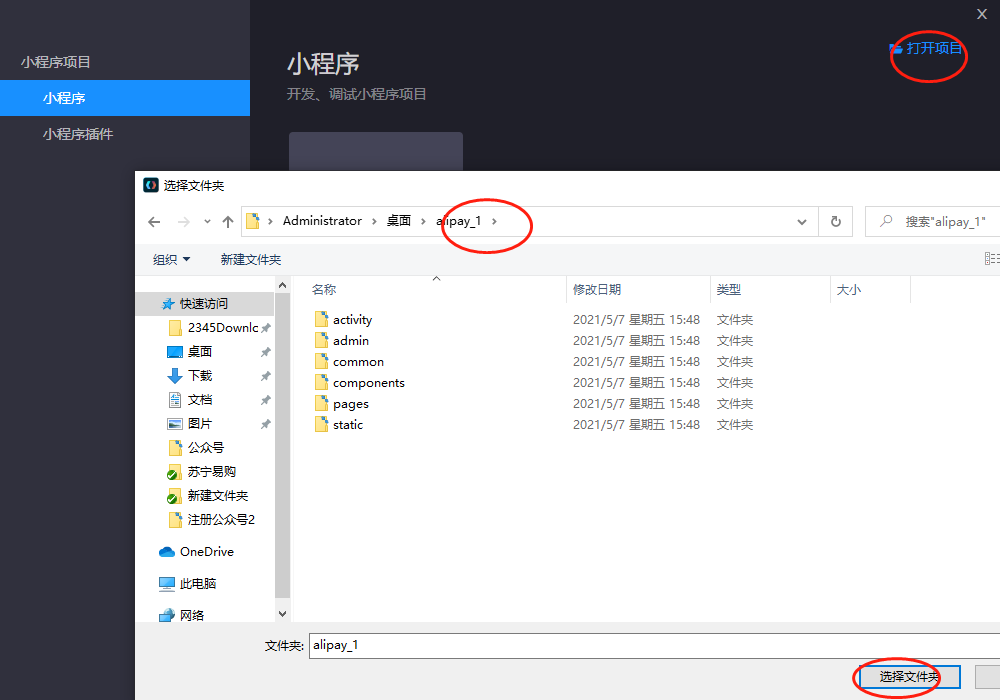Open the address bar history dropdown
The width and height of the screenshot is (1000, 700).
coord(802,222)
